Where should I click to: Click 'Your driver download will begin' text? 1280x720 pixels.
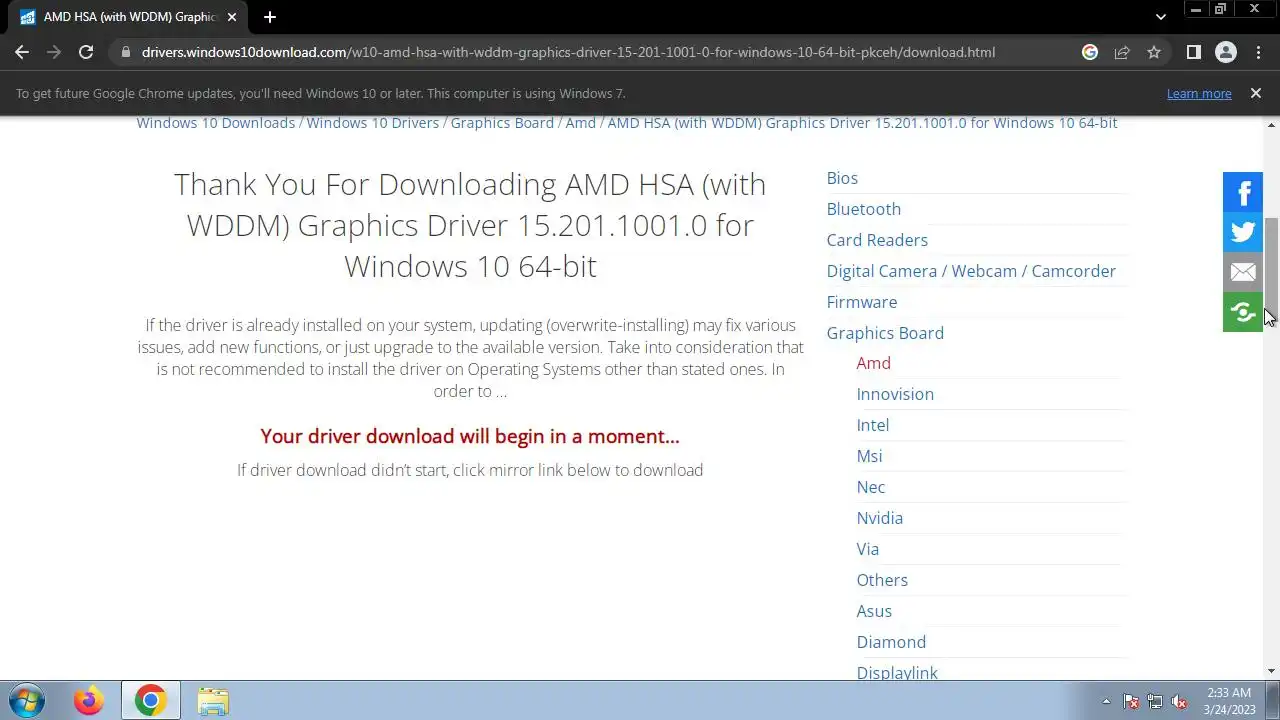pyautogui.click(x=470, y=436)
